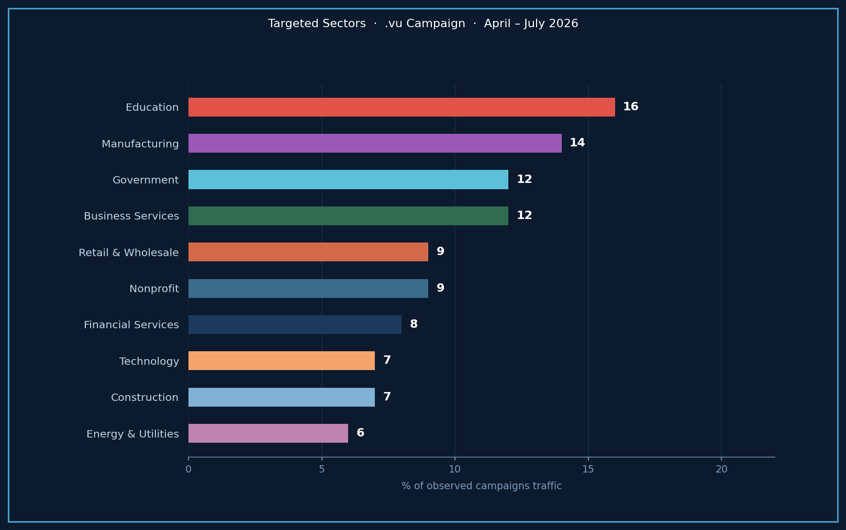
Task: Click the value 9 beside Retail & Wholesale bar
Action: (440, 252)
